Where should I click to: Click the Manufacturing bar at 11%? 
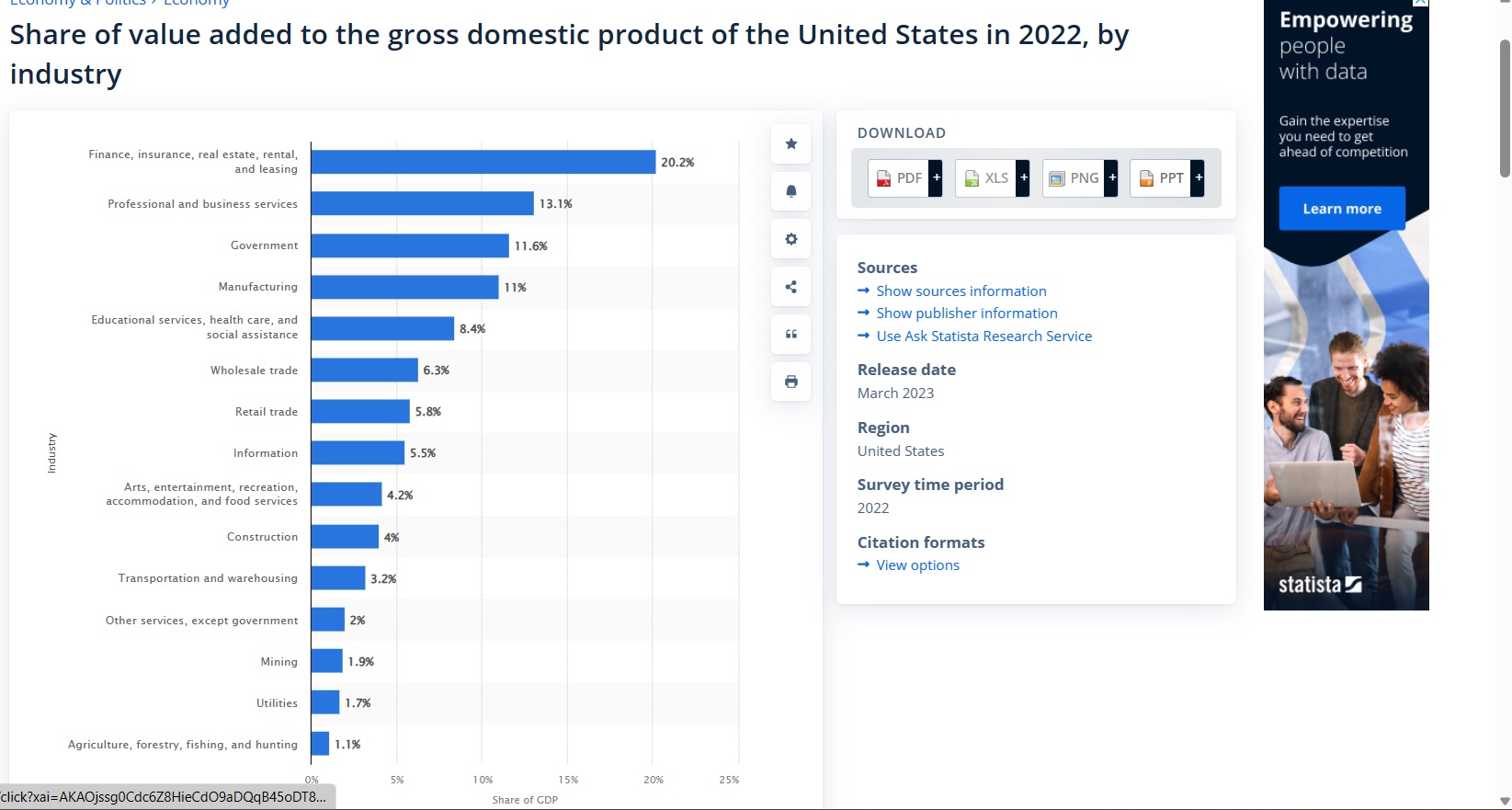(x=405, y=287)
